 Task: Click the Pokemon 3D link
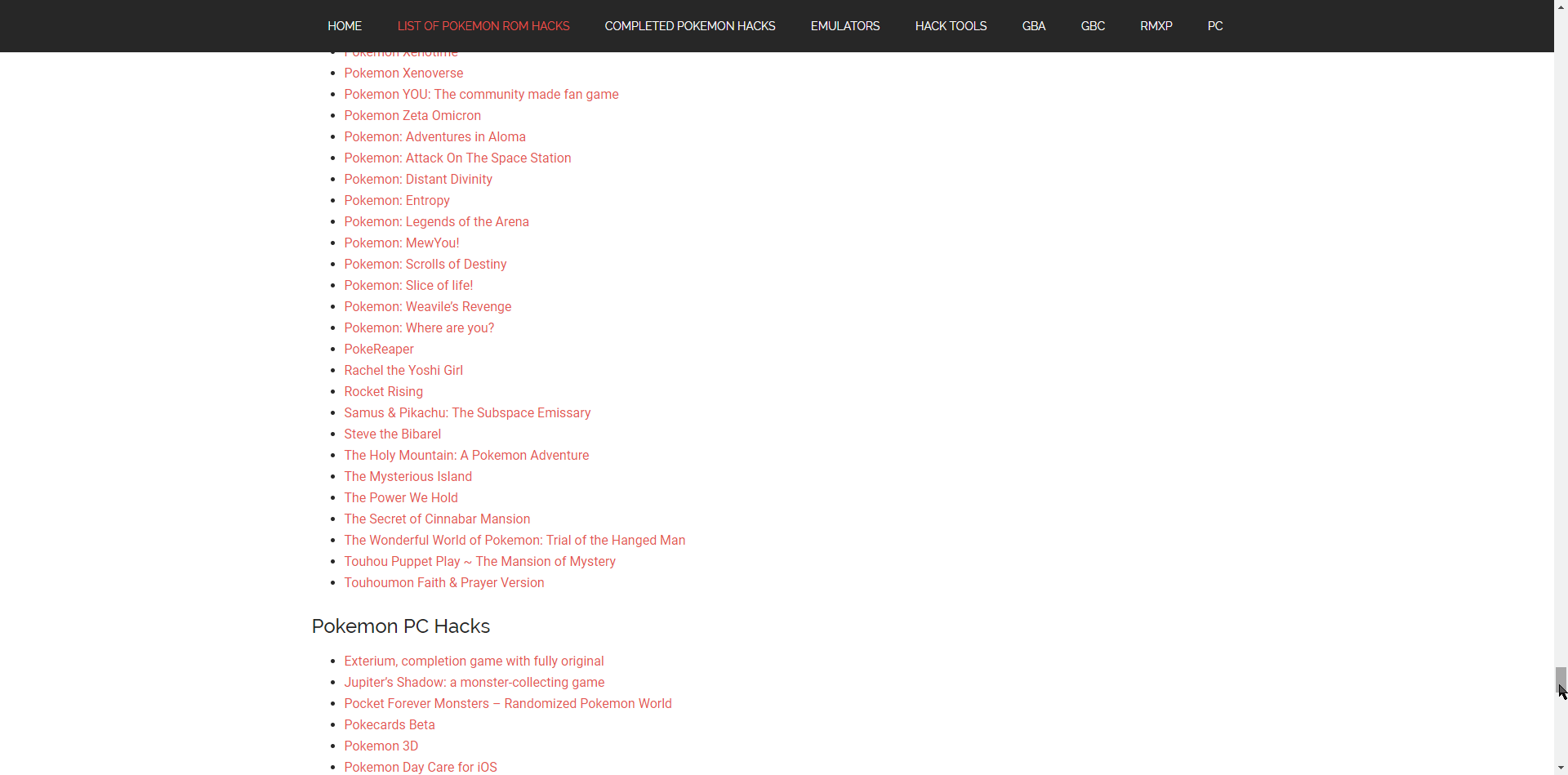[x=381, y=746]
